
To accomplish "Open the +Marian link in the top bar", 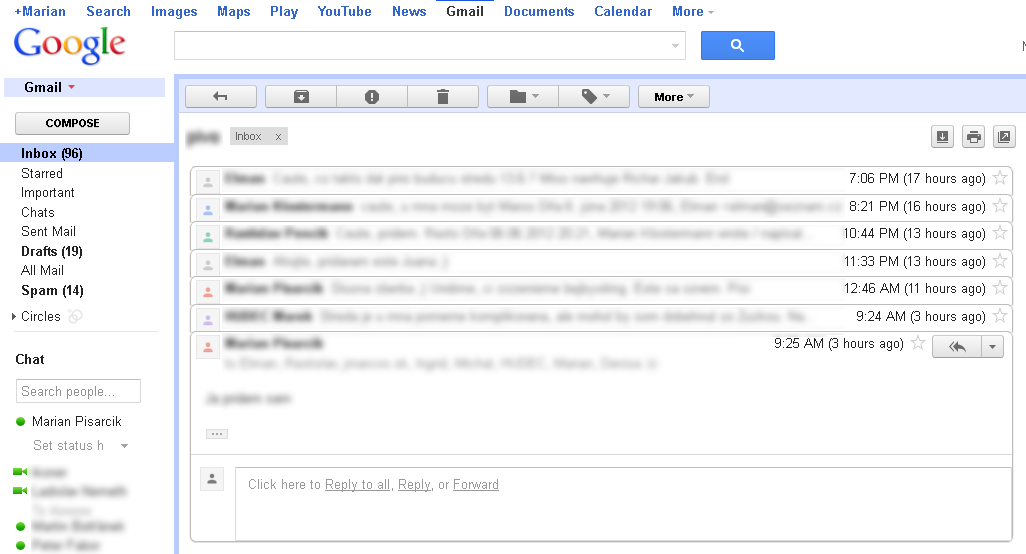I will pos(40,11).
